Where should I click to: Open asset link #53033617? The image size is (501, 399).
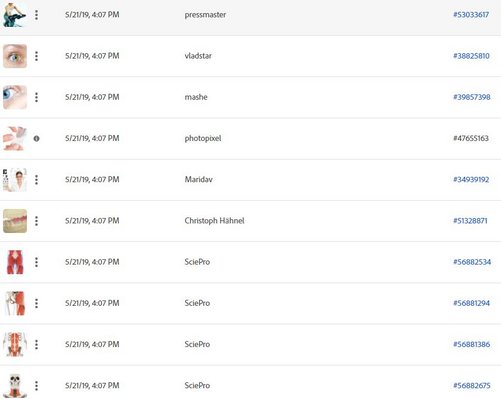(x=471, y=15)
